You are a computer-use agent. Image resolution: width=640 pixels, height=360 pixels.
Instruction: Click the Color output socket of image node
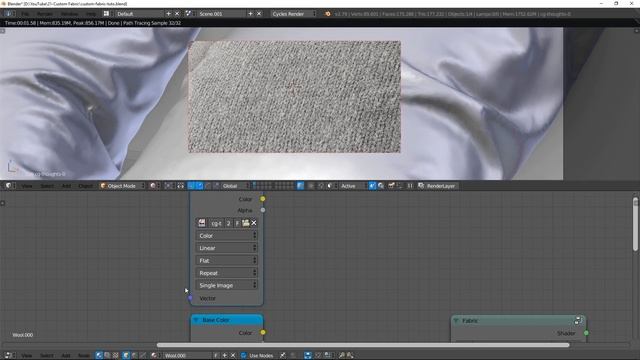coord(263,199)
